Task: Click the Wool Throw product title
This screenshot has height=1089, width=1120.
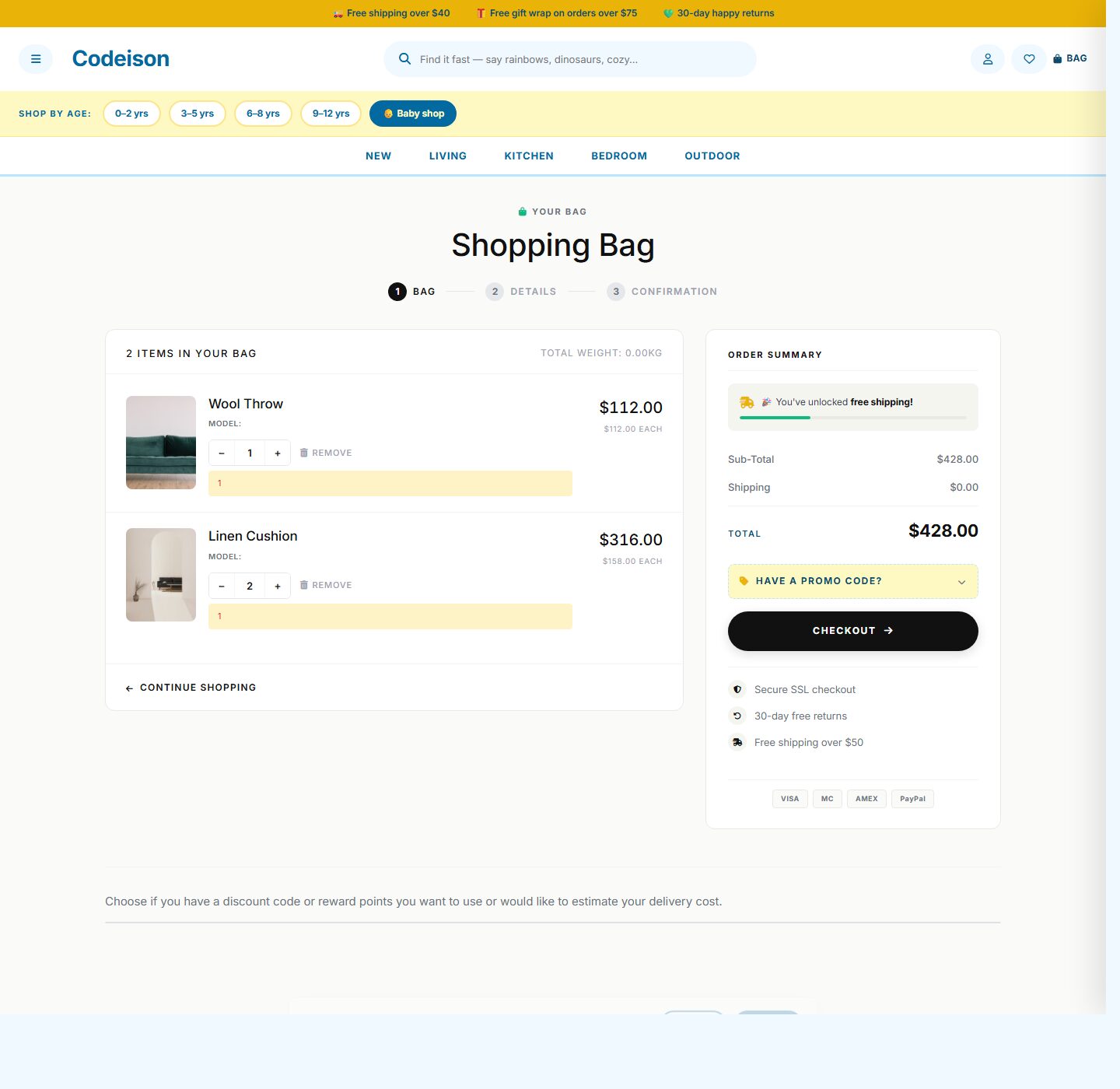Action: click(246, 404)
